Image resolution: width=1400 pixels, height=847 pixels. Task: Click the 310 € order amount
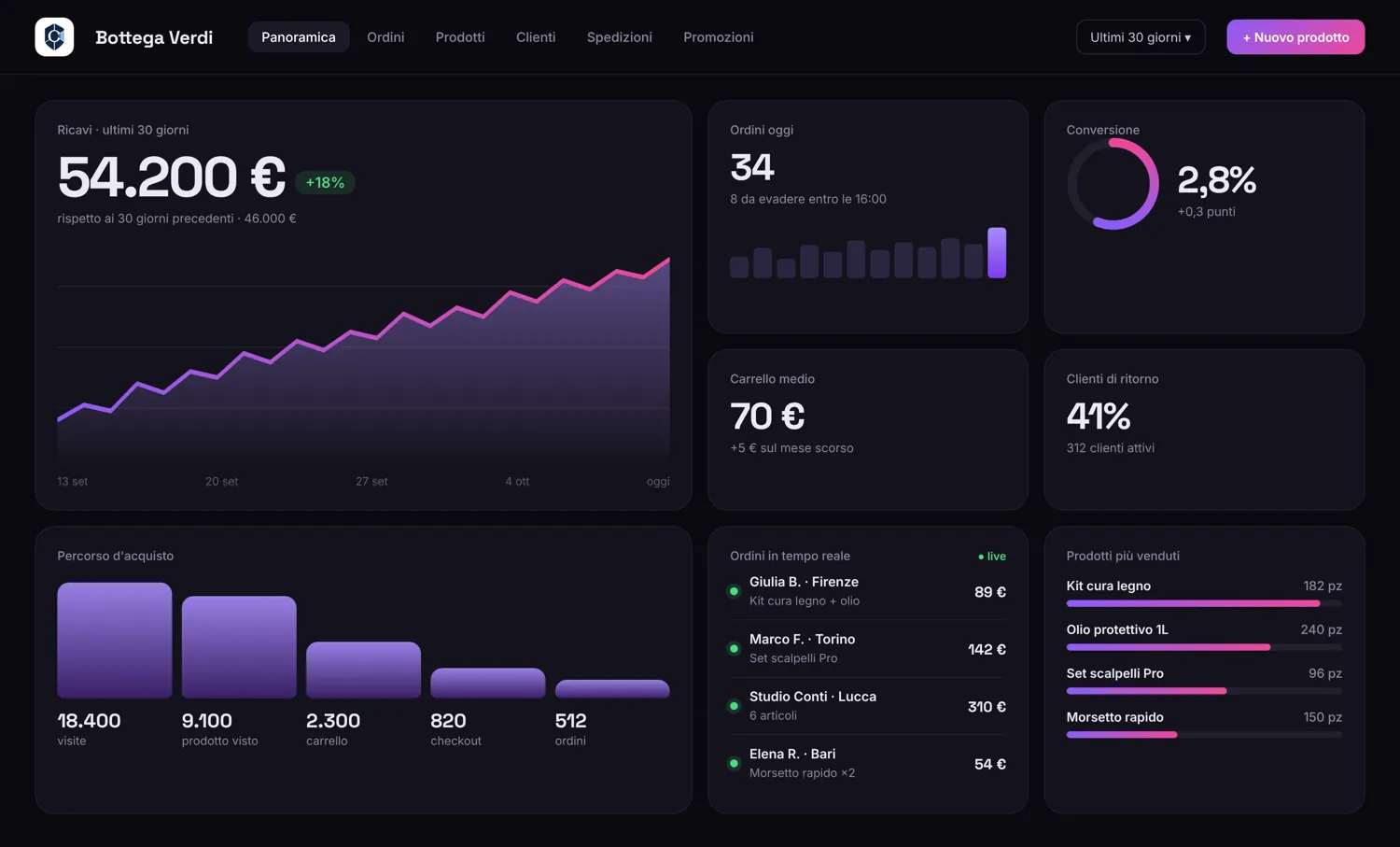tap(987, 707)
